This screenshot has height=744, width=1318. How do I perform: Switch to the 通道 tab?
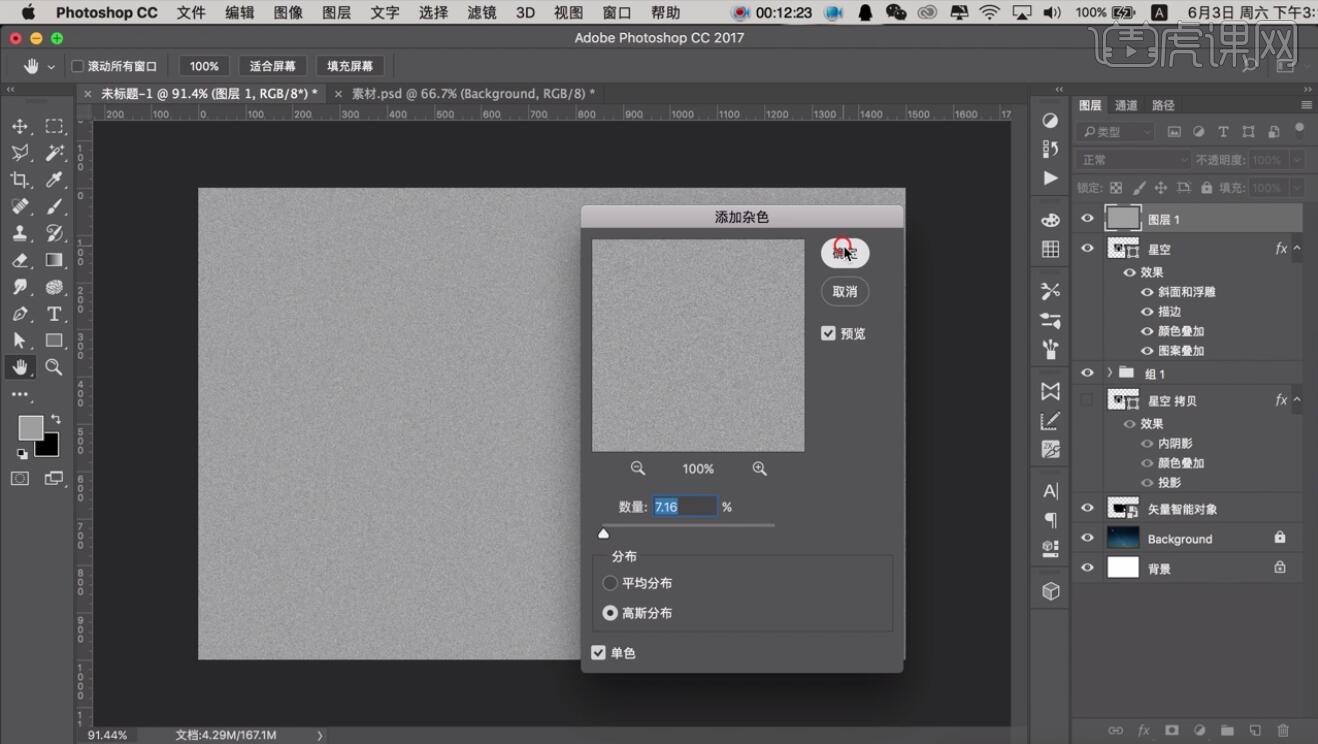point(1126,105)
